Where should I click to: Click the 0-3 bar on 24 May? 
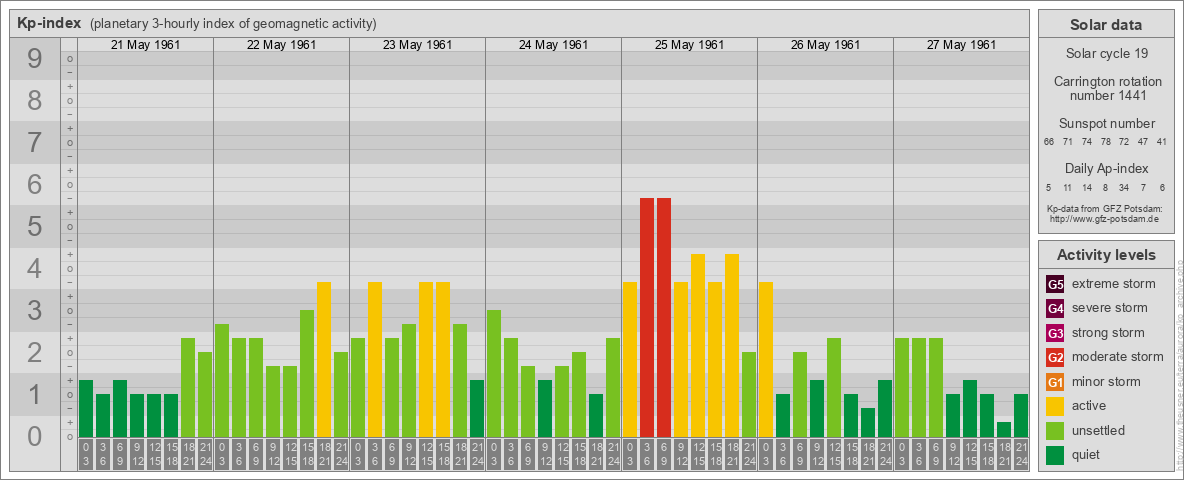pos(494,373)
